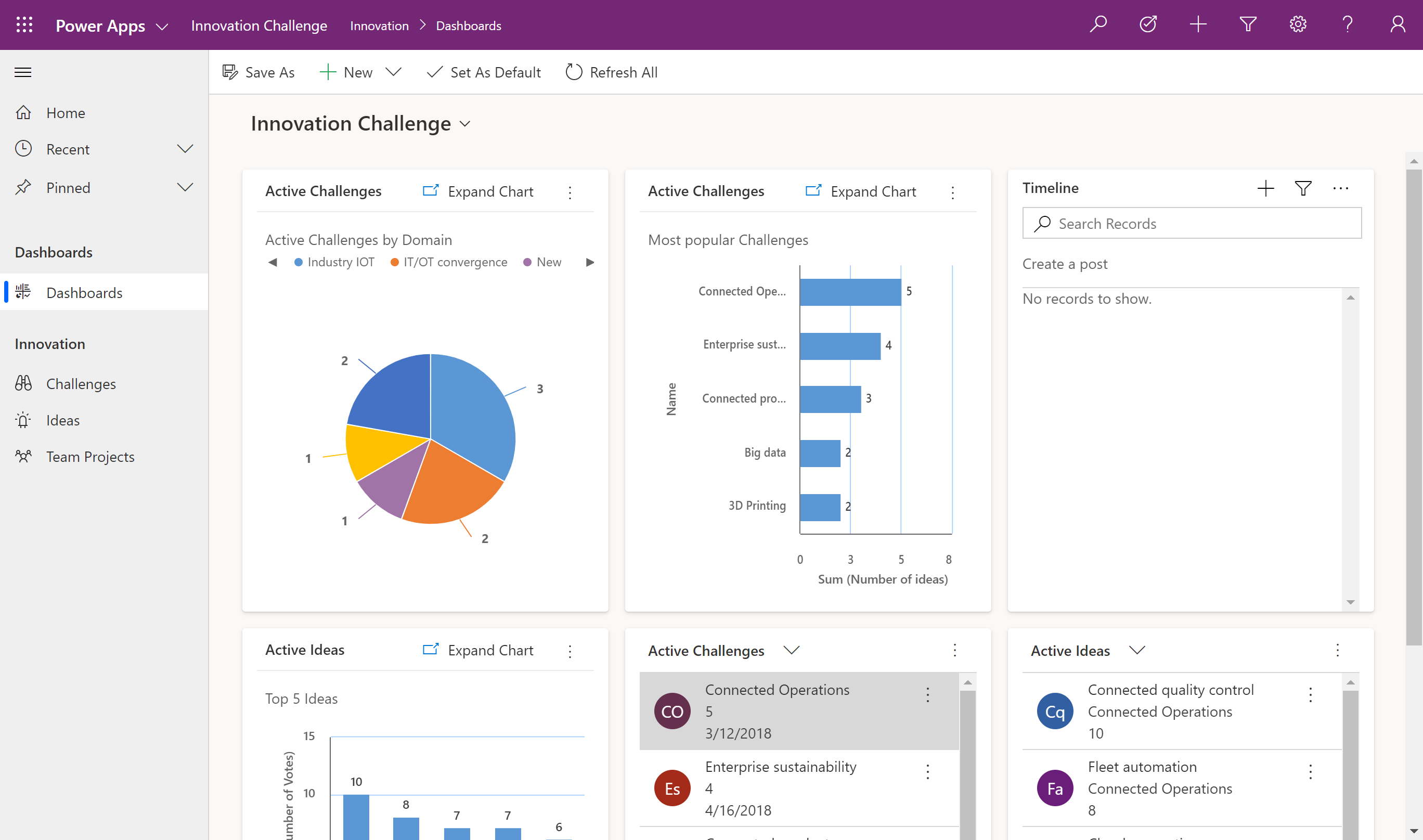Viewport: 1423px width, 840px height.
Task: Click Set As Default toolbar option
Action: click(x=483, y=71)
